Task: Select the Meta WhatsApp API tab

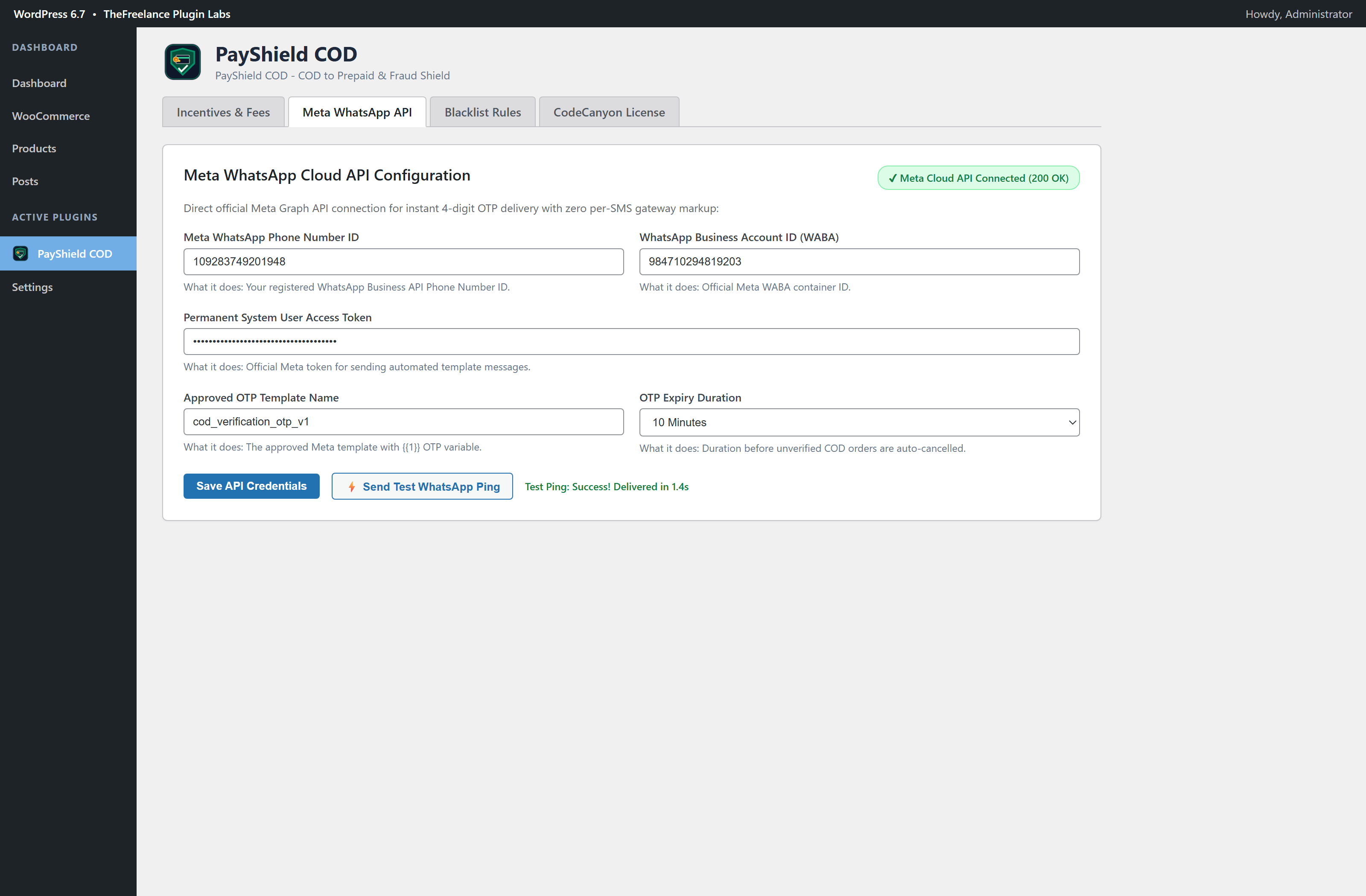Action: (x=357, y=112)
